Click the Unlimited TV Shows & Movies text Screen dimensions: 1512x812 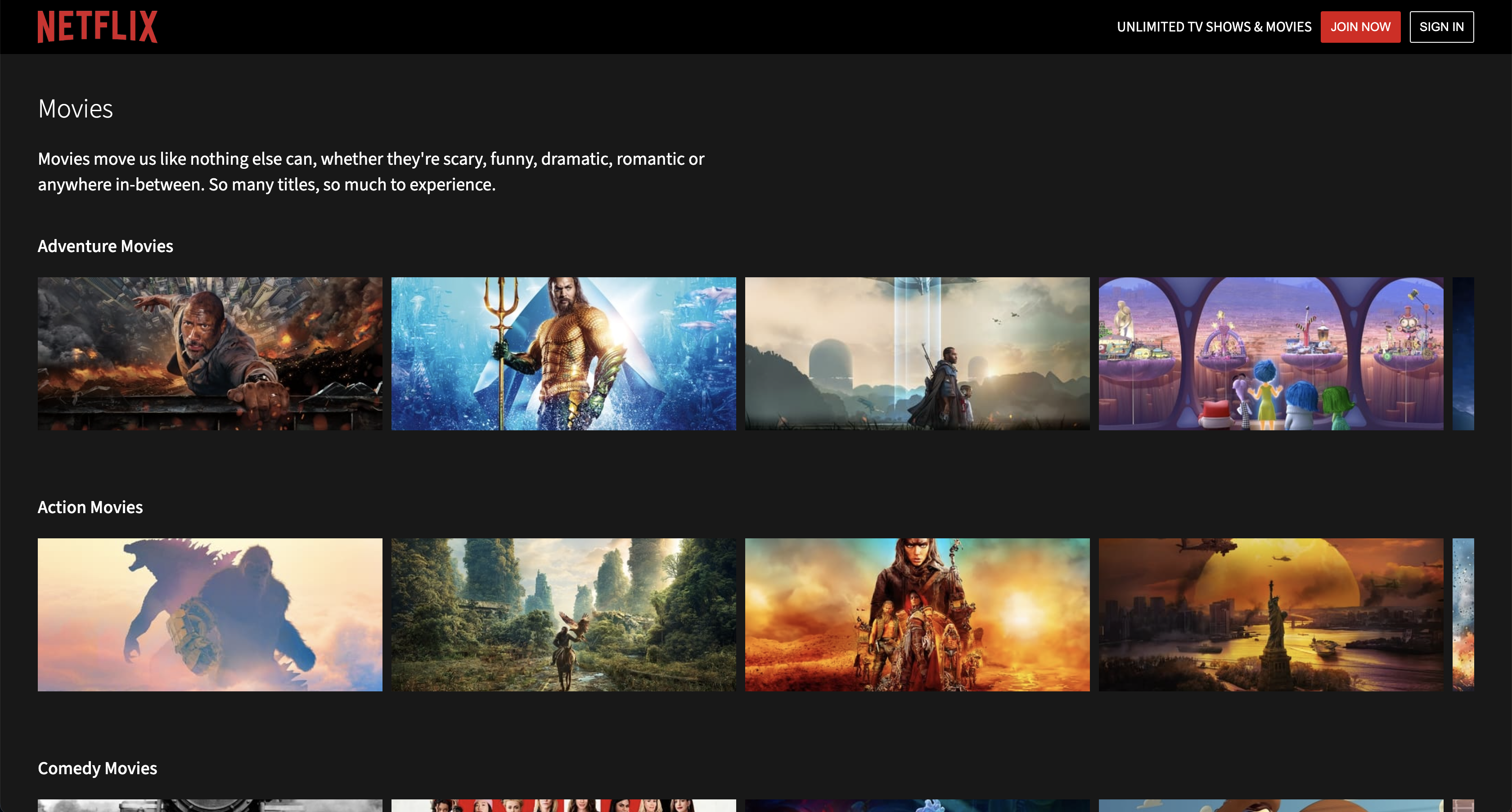point(1213,27)
